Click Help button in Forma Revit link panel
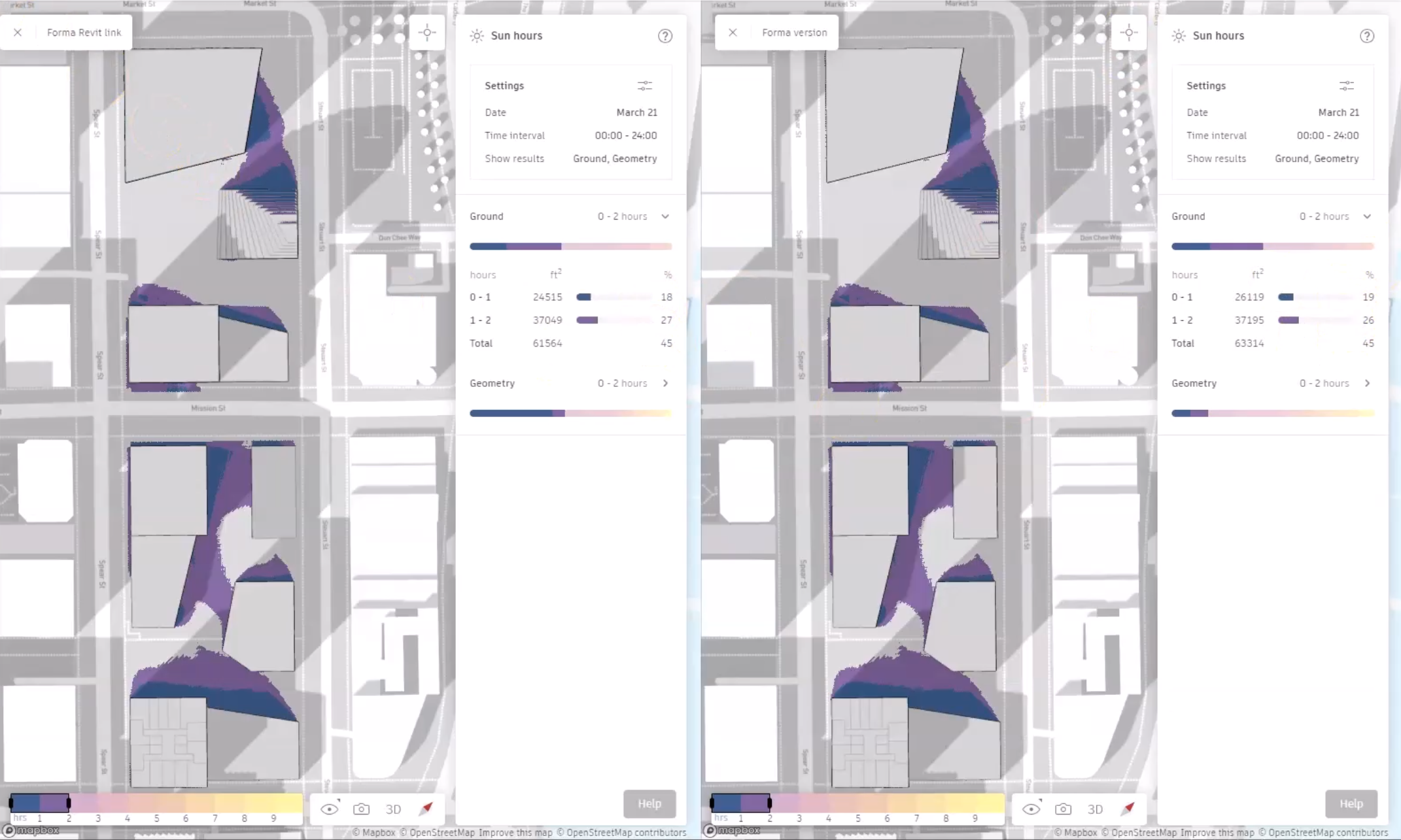 [649, 803]
